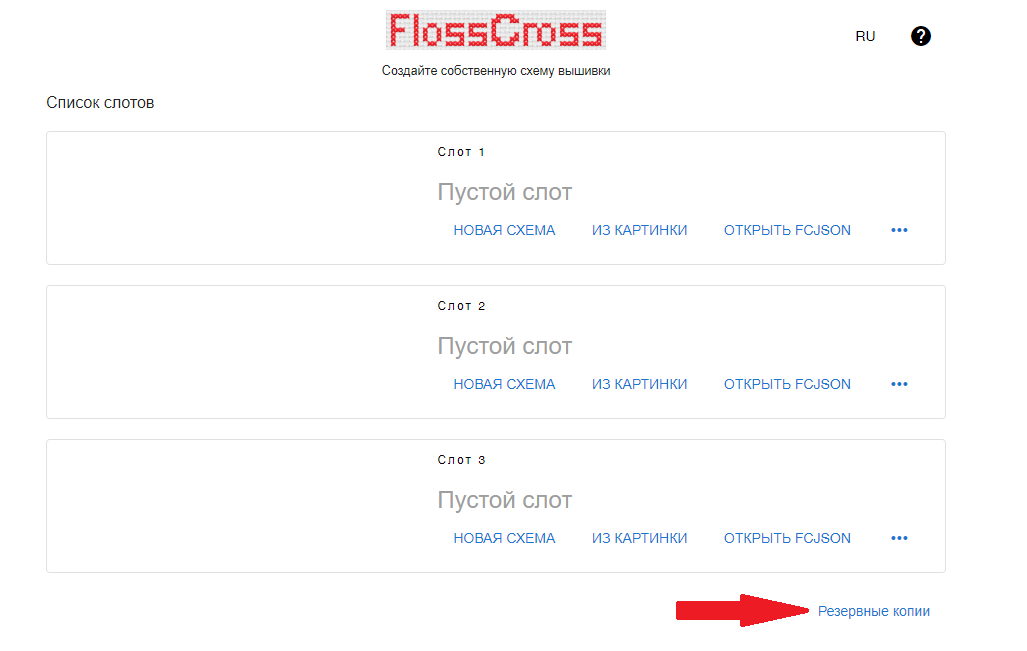Select the Слот 2 Пустой слот text

pyautogui.click(x=504, y=346)
